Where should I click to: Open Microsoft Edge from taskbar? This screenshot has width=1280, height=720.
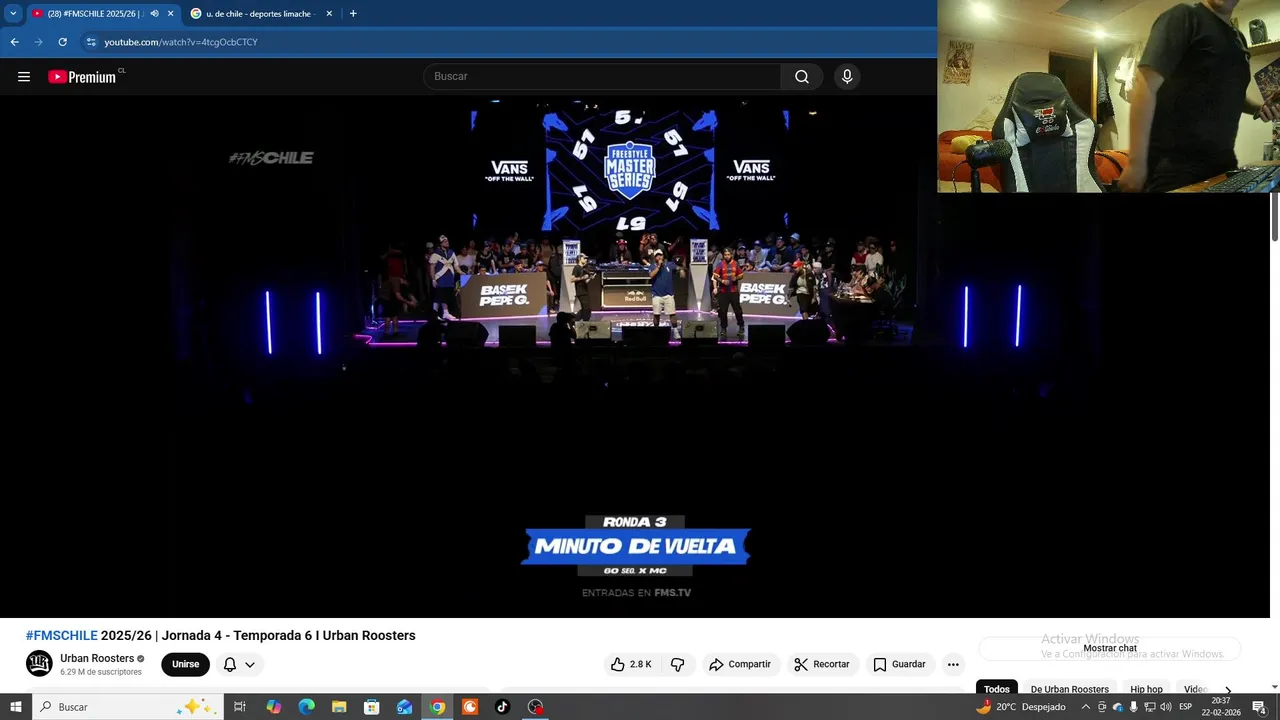tap(306, 707)
